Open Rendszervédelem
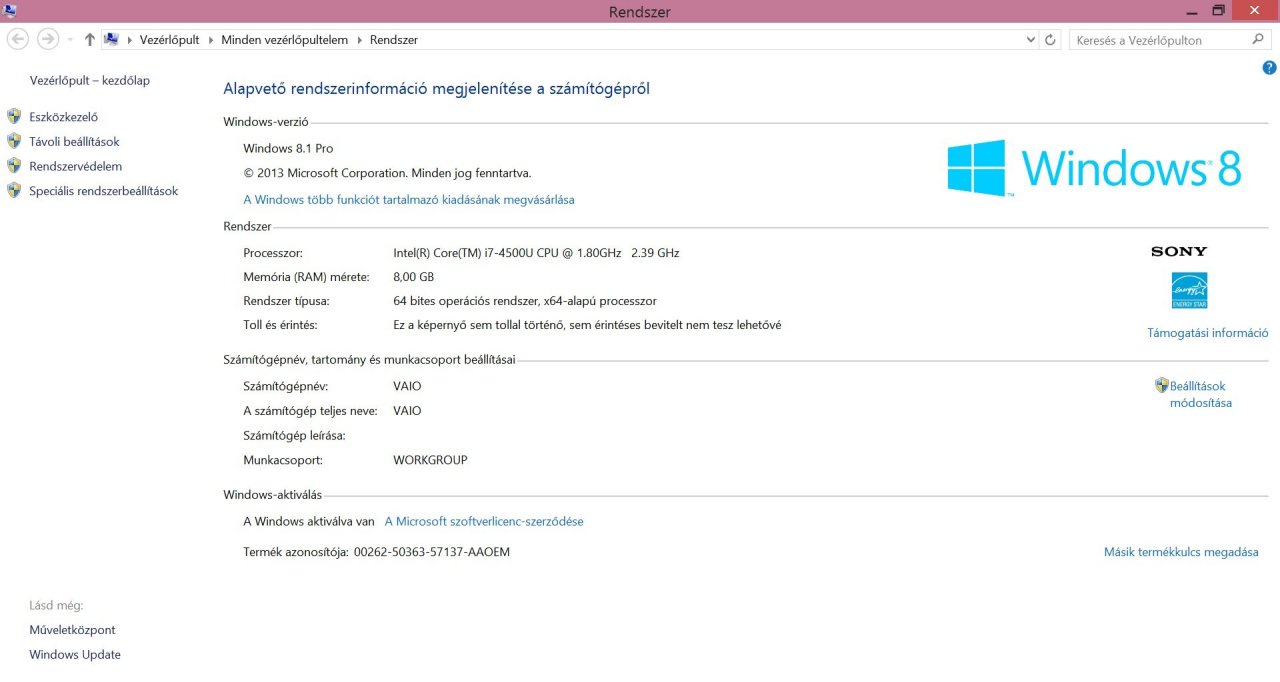 click(76, 166)
